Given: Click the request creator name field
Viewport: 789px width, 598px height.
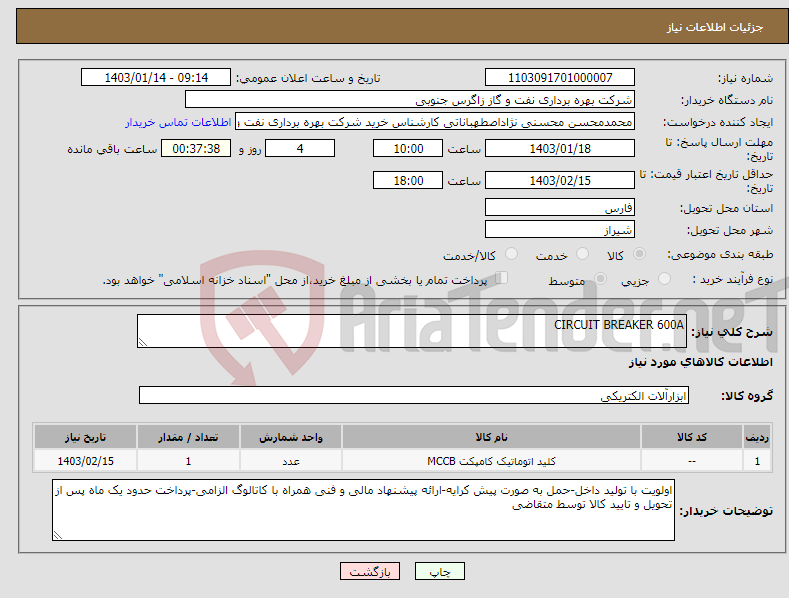Looking at the screenshot, I should coord(435,122).
